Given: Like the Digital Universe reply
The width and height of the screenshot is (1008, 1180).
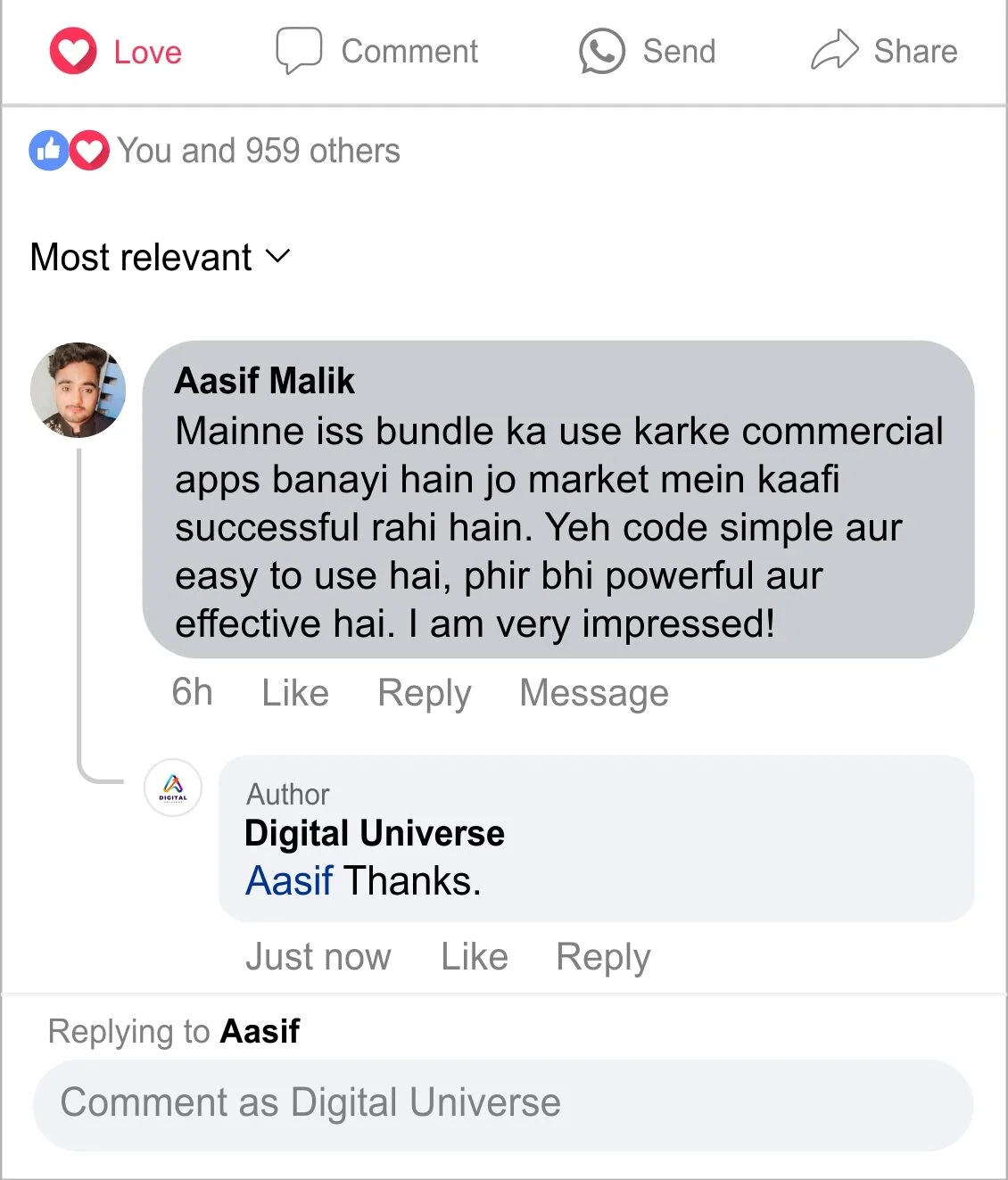Looking at the screenshot, I should coord(475,957).
